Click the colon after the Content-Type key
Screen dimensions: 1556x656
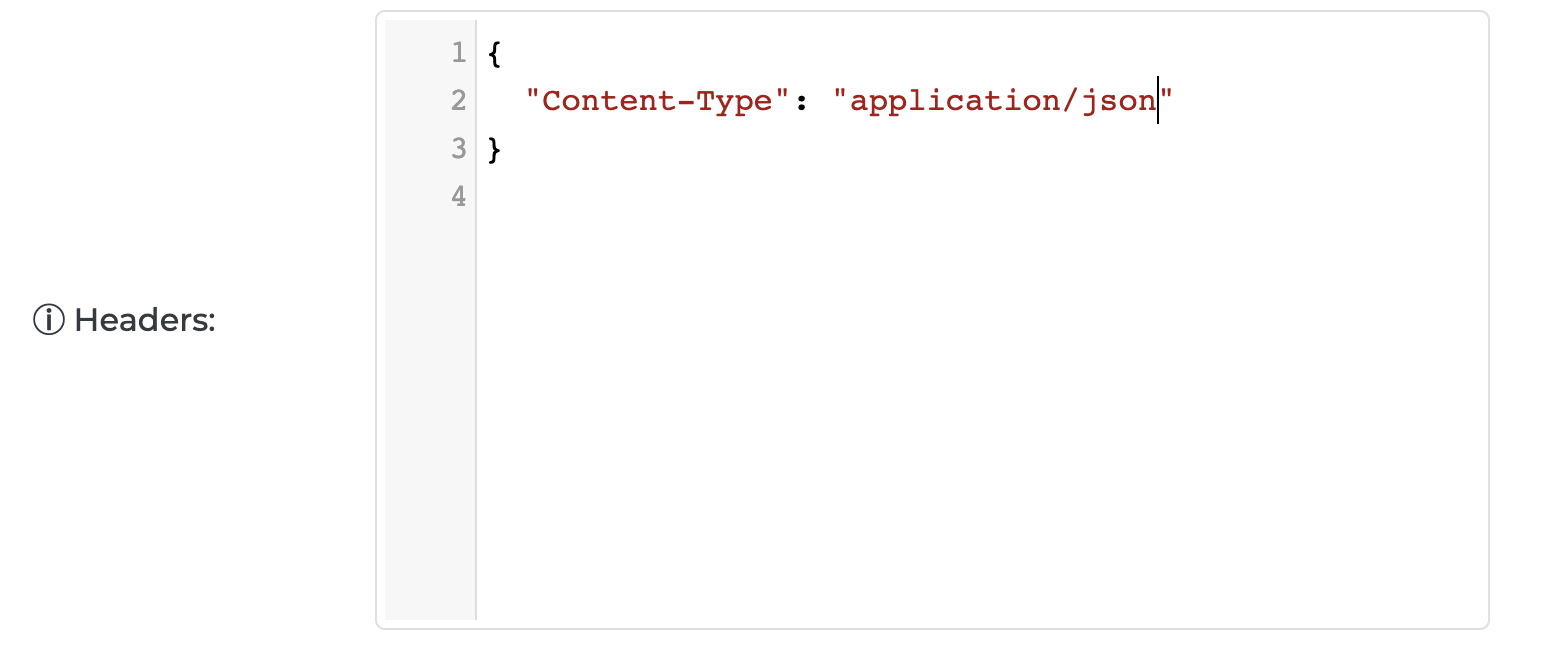(801, 101)
